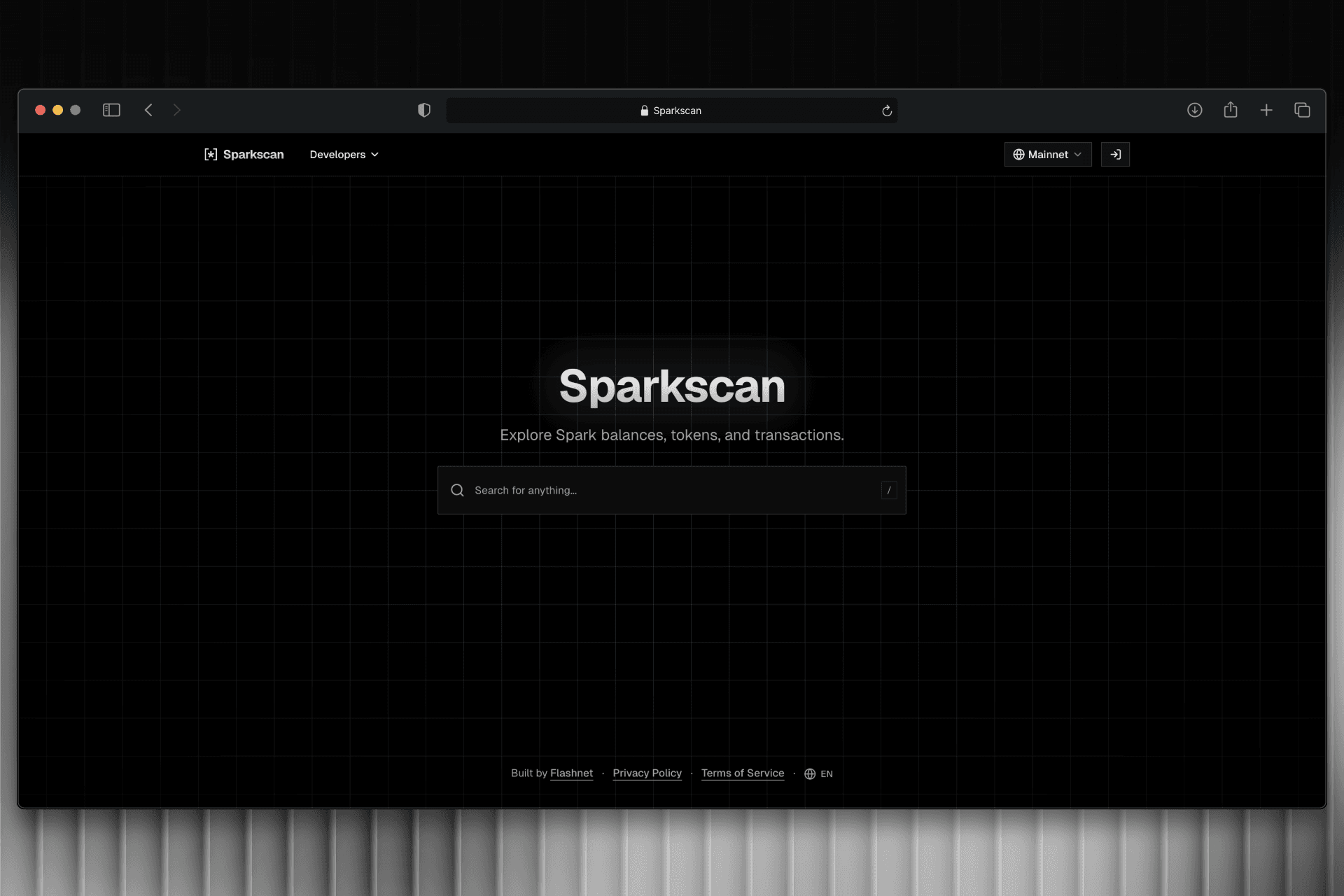1344x896 pixels.
Task: Click the globe icon next to EN
Action: point(809,773)
